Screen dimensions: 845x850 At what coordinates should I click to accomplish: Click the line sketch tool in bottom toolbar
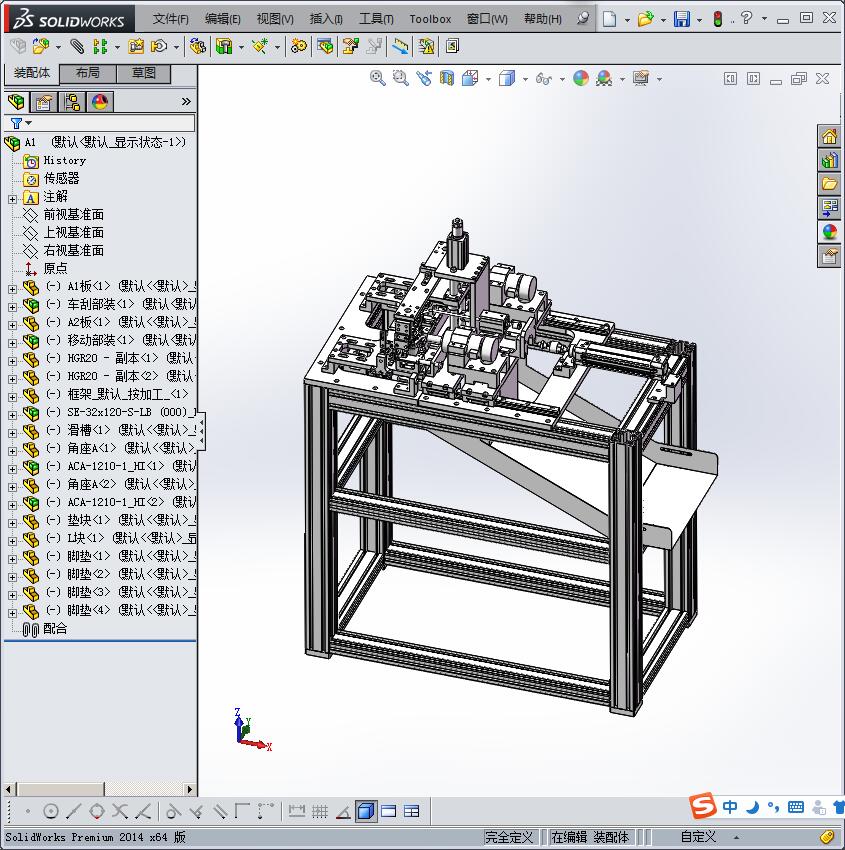coord(73,811)
